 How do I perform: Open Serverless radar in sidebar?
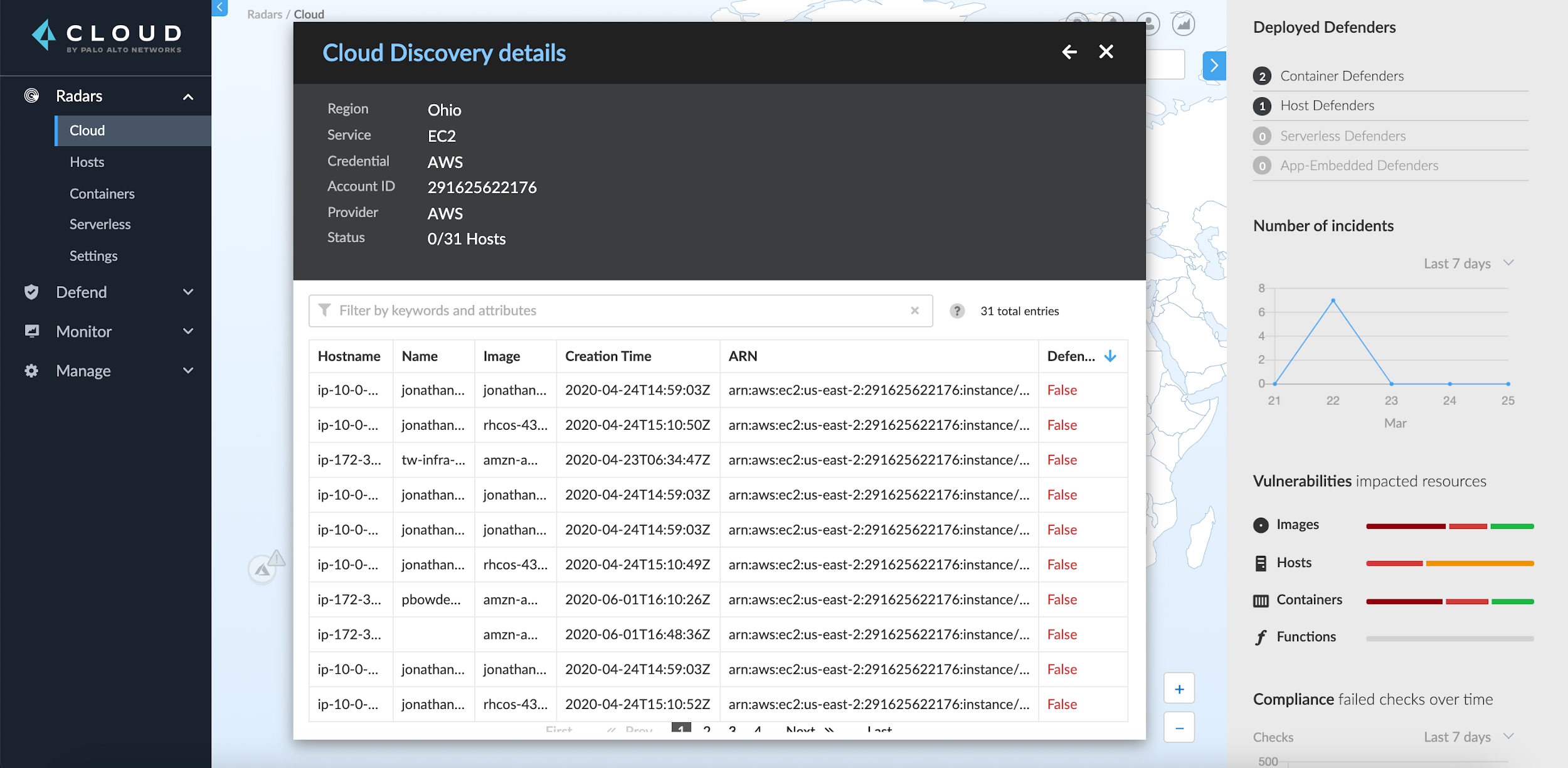point(100,224)
